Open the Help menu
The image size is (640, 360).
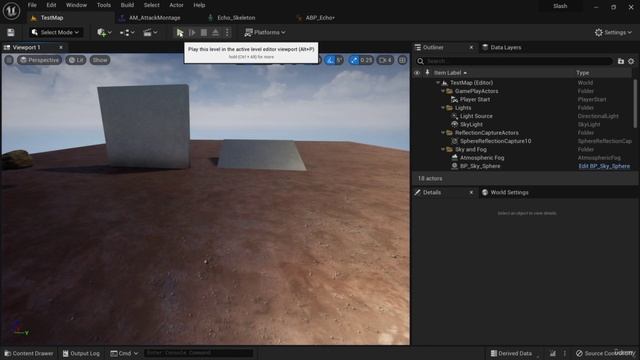199,5
